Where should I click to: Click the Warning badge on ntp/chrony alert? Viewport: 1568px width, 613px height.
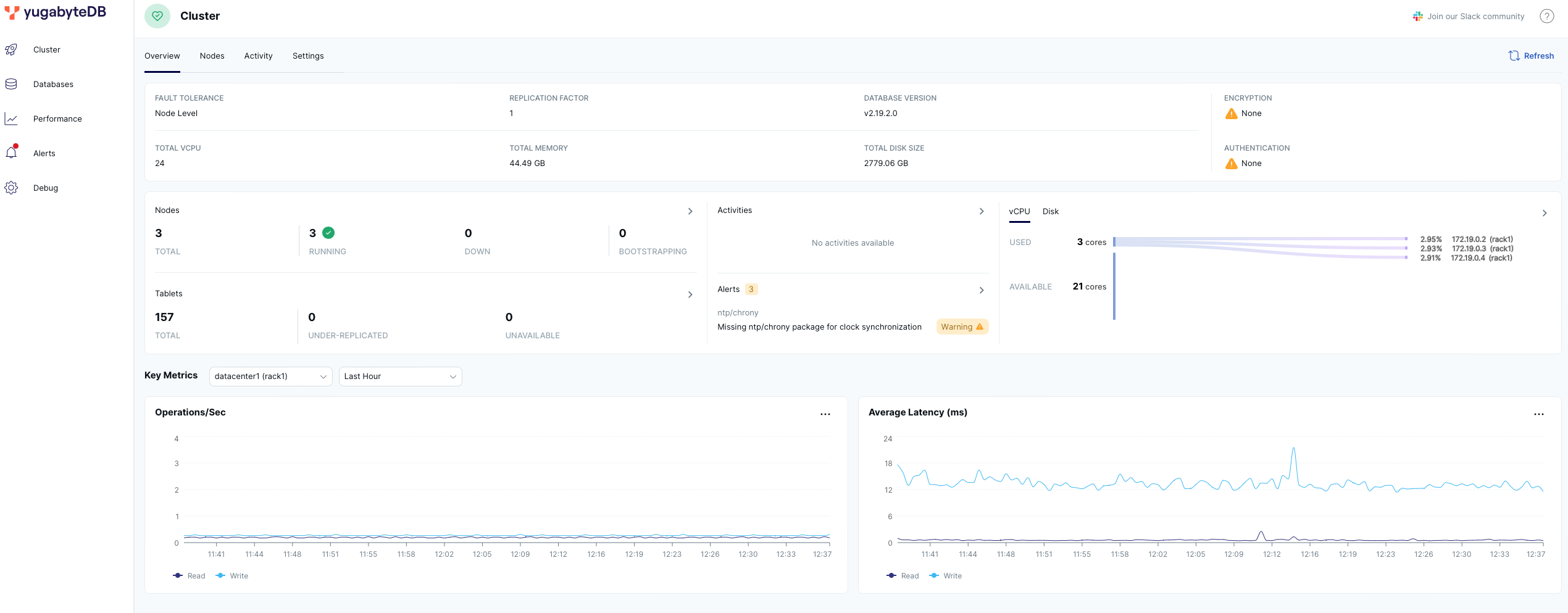962,327
